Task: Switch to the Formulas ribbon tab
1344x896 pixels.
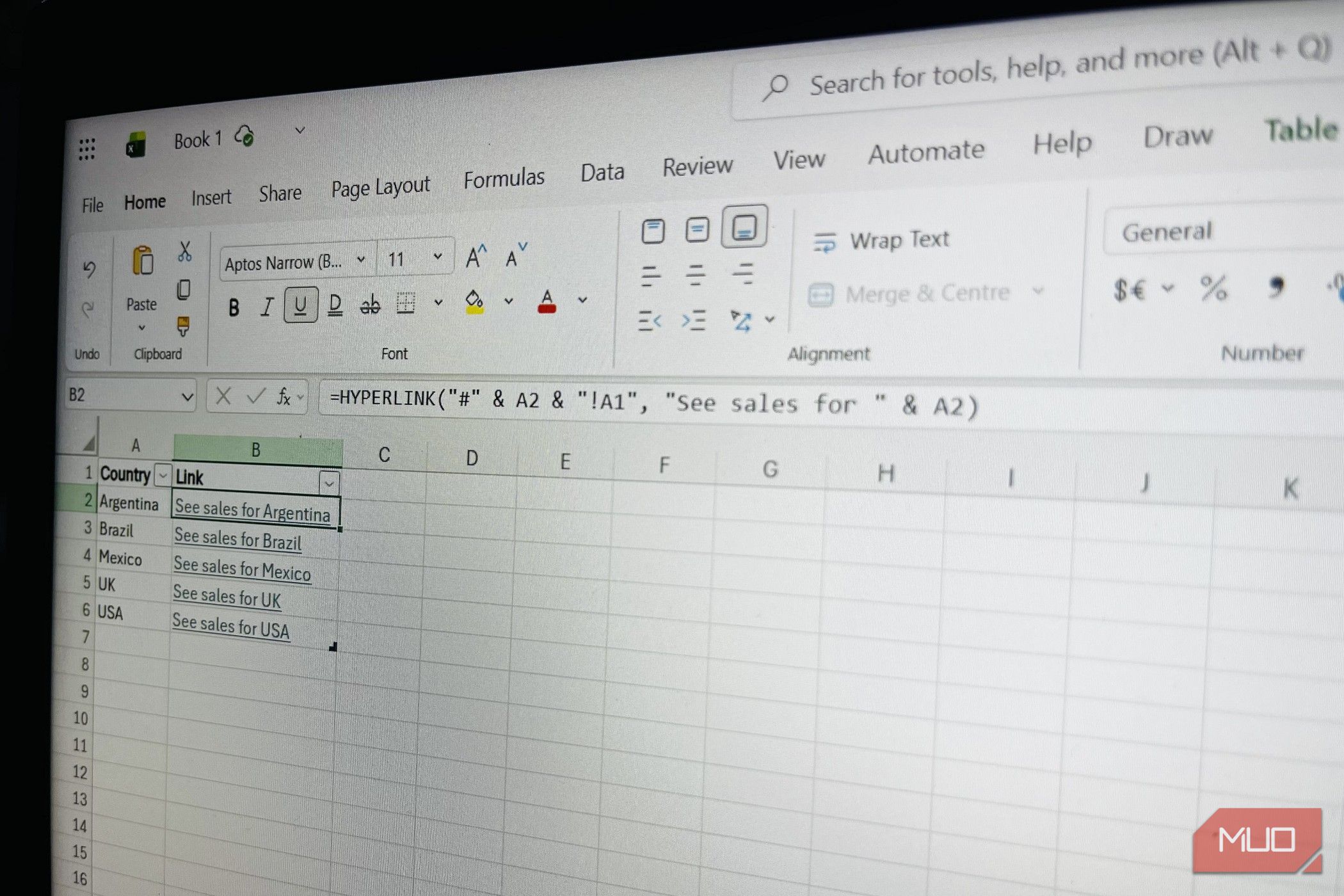Action: [504, 177]
